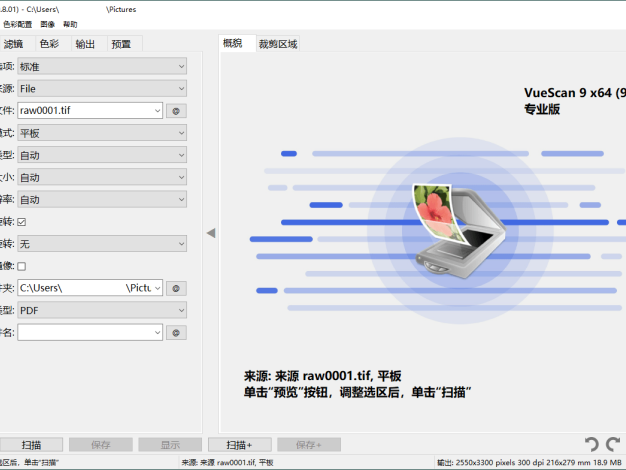Switch to the 色彩 tab
The image size is (626, 470).
click(50, 44)
